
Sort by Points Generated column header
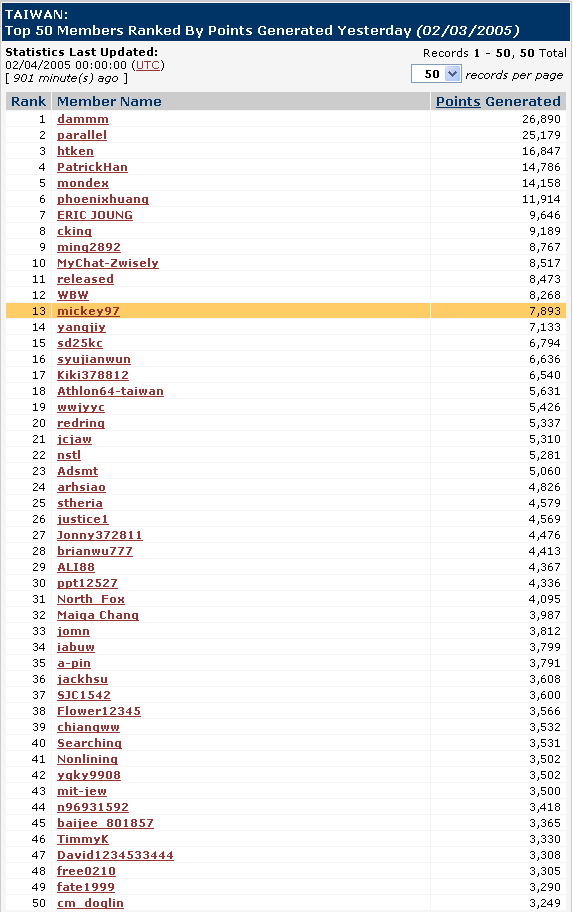(x=498, y=101)
